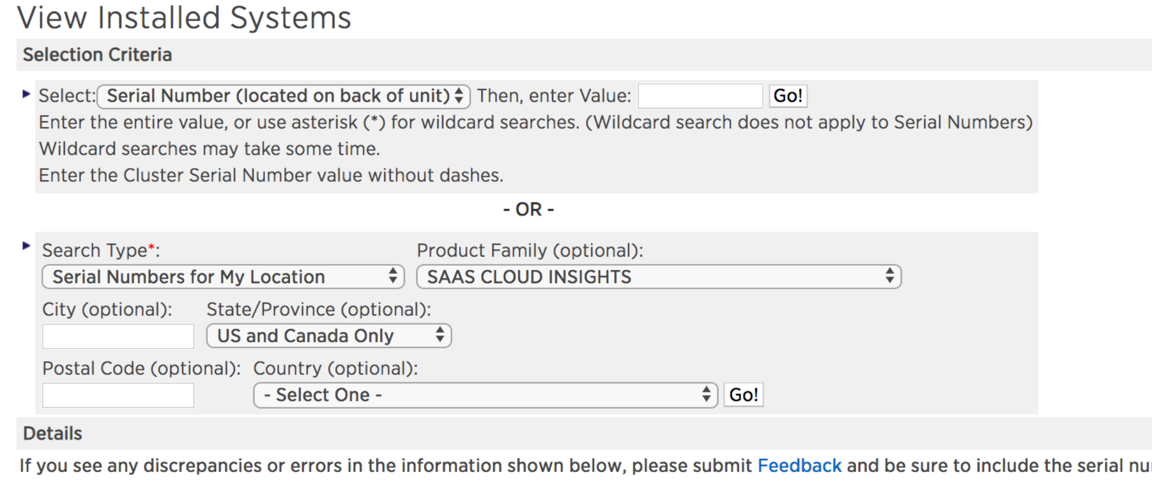Image resolution: width=1152 pixels, height=502 pixels.
Task: Open the SAAS CLOUD INSIGHTS product family dropdown
Action: (x=658, y=277)
